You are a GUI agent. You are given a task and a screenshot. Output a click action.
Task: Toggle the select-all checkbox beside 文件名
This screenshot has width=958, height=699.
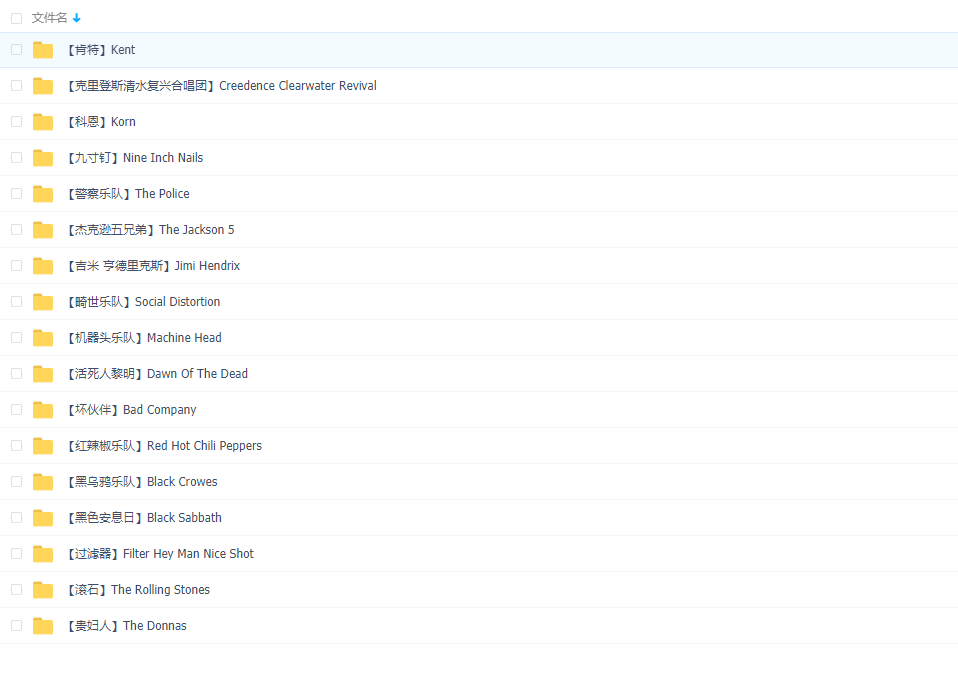16,18
